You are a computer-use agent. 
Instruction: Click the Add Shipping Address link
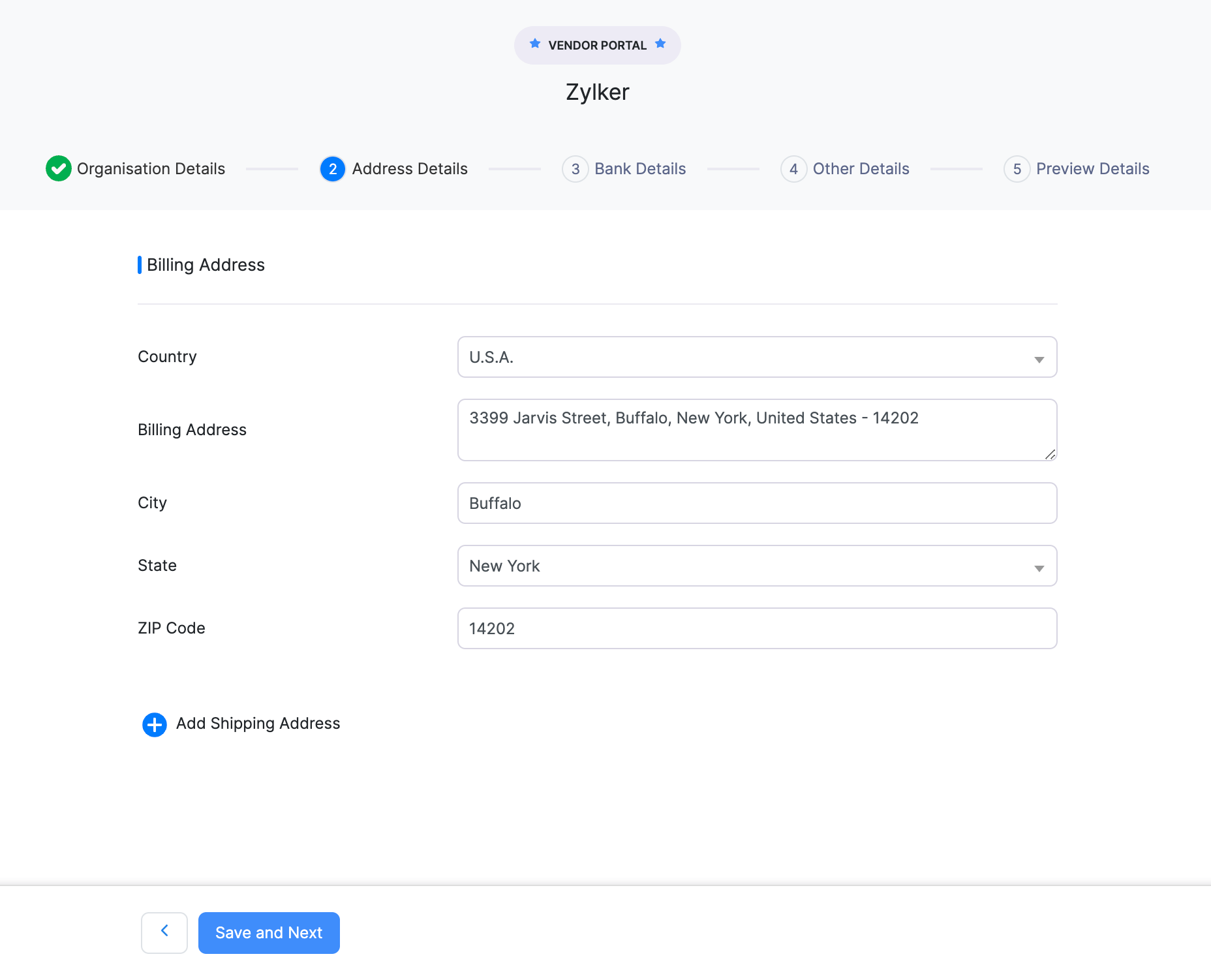(x=257, y=724)
